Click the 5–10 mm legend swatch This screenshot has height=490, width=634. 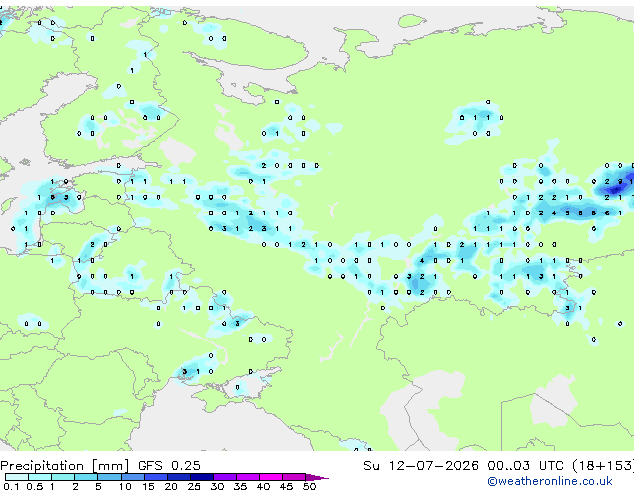pyautogui.click(x=109, y=477)
